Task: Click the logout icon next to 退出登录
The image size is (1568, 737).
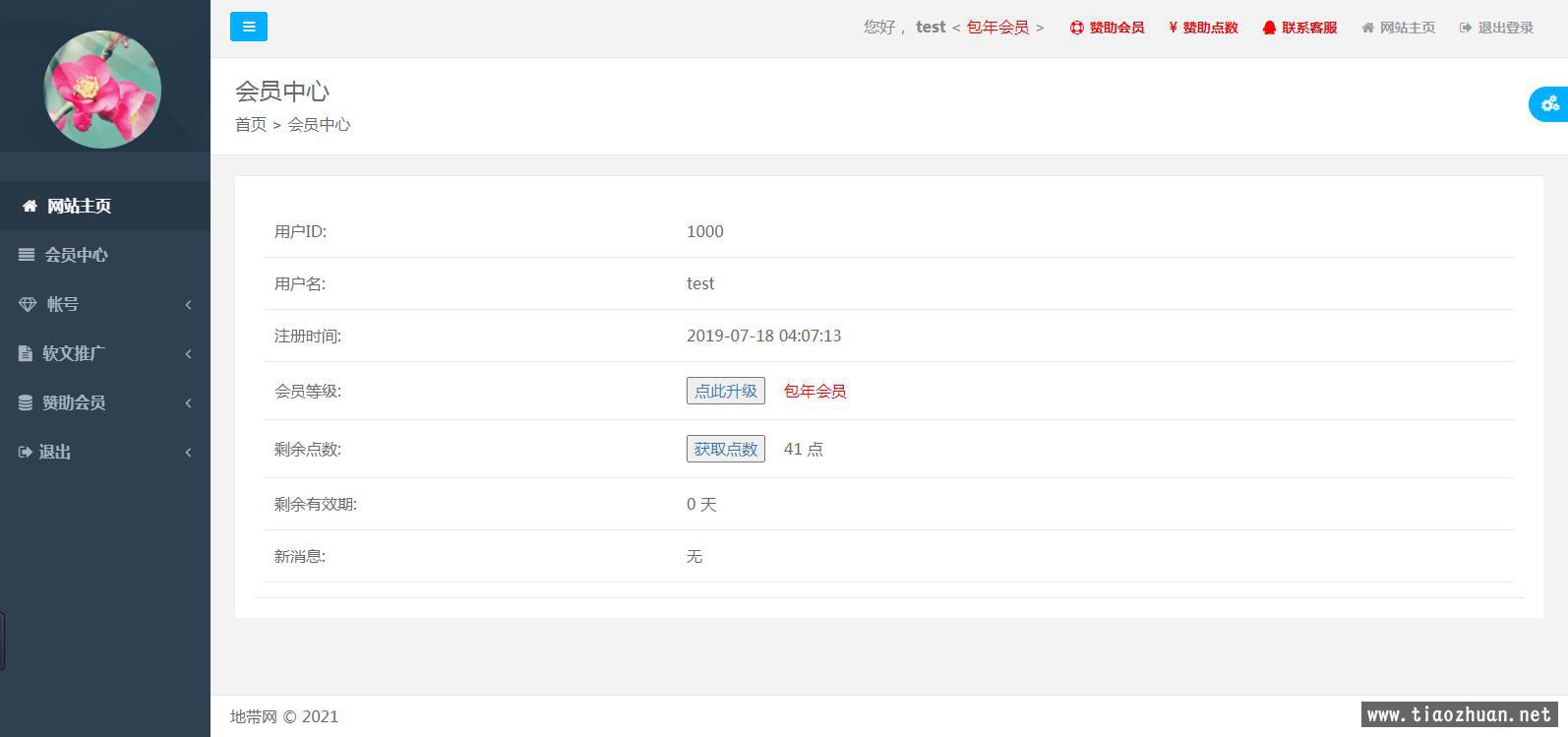Action: point(1466,28)
